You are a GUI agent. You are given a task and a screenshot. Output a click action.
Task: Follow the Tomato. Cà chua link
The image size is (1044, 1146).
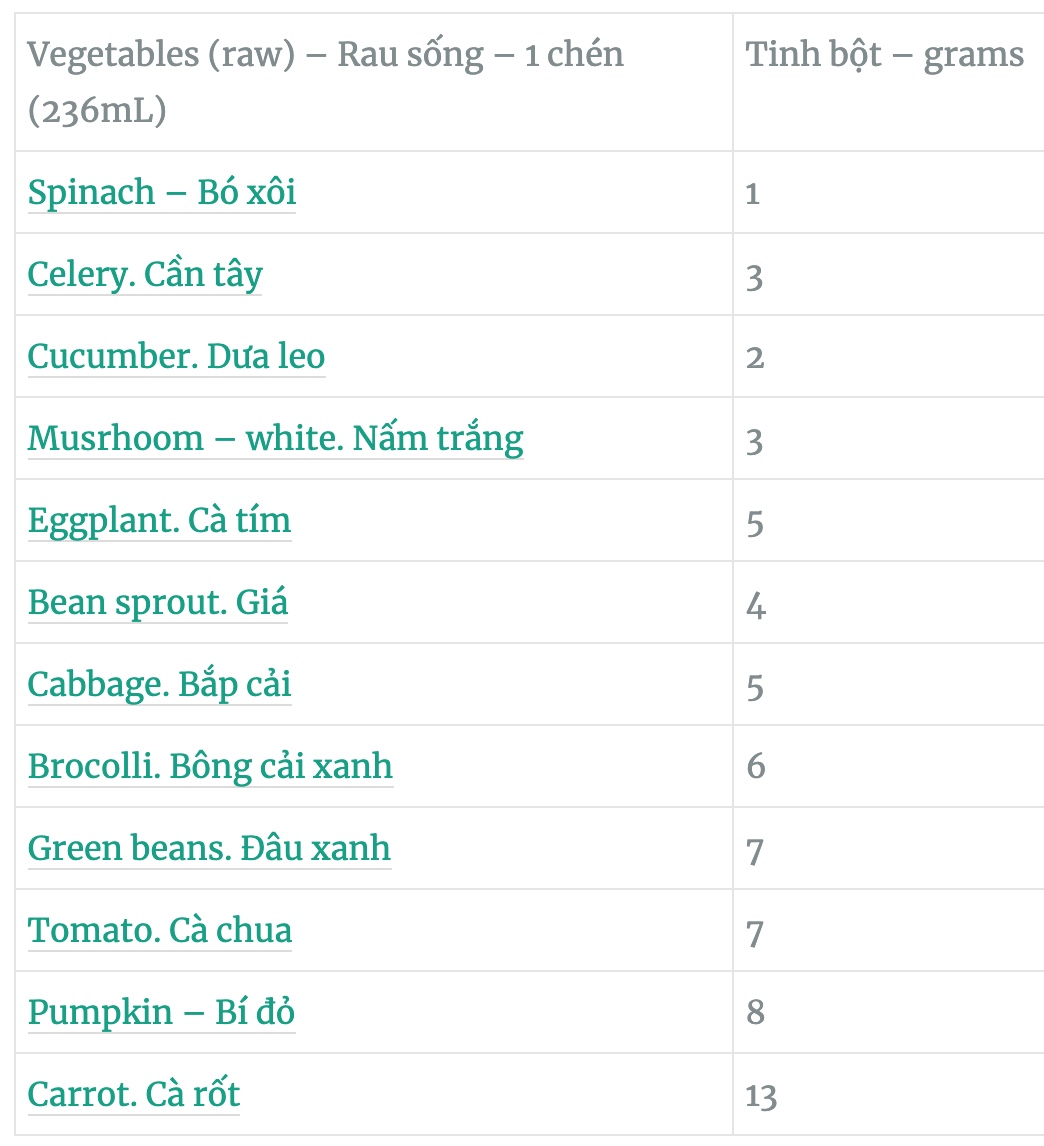160,930
